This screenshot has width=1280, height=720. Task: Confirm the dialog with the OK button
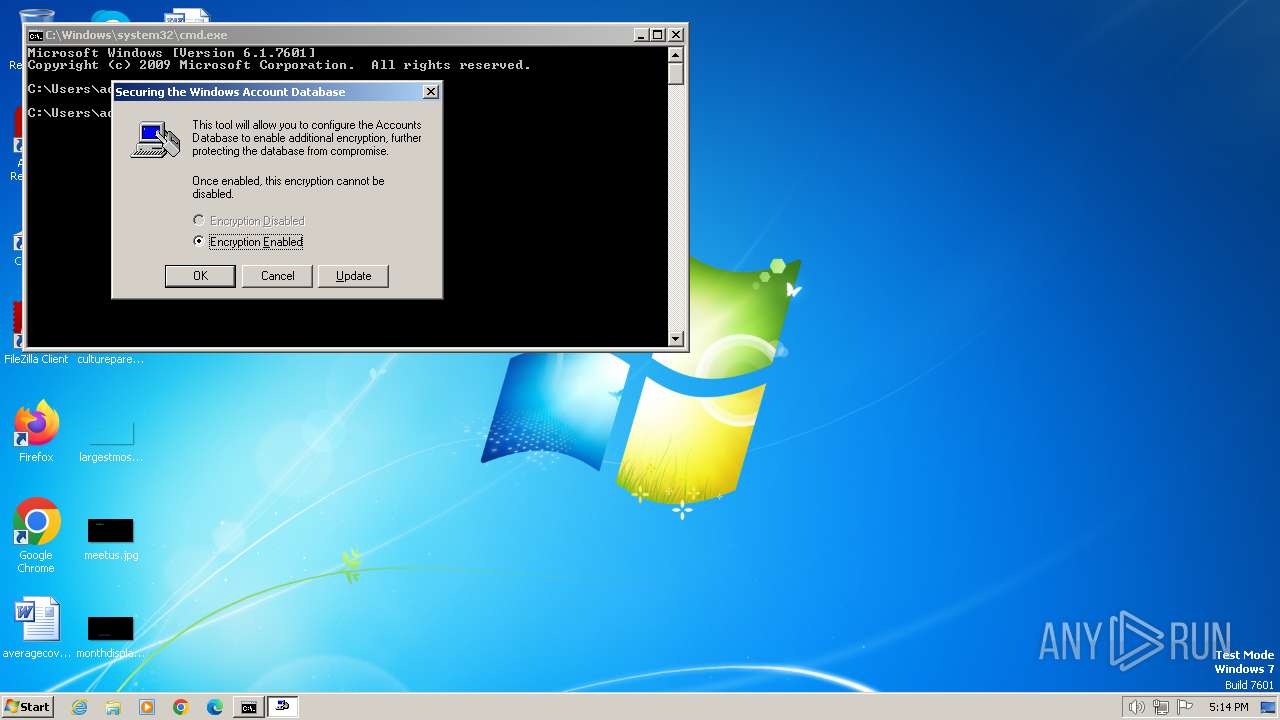coord(200,276)
